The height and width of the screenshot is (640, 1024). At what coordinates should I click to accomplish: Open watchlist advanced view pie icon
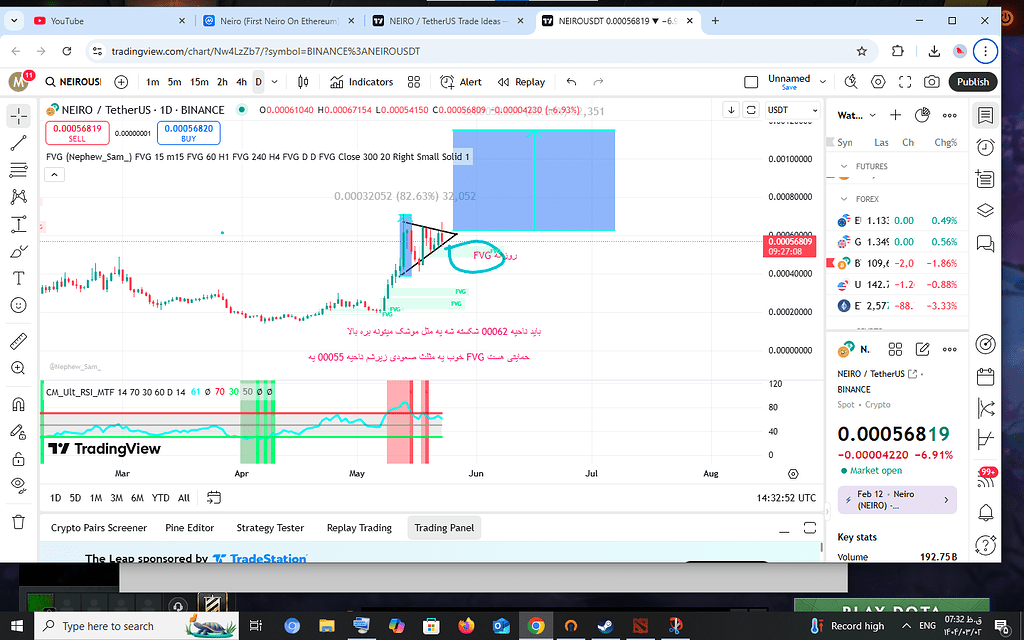coord(922,115)
